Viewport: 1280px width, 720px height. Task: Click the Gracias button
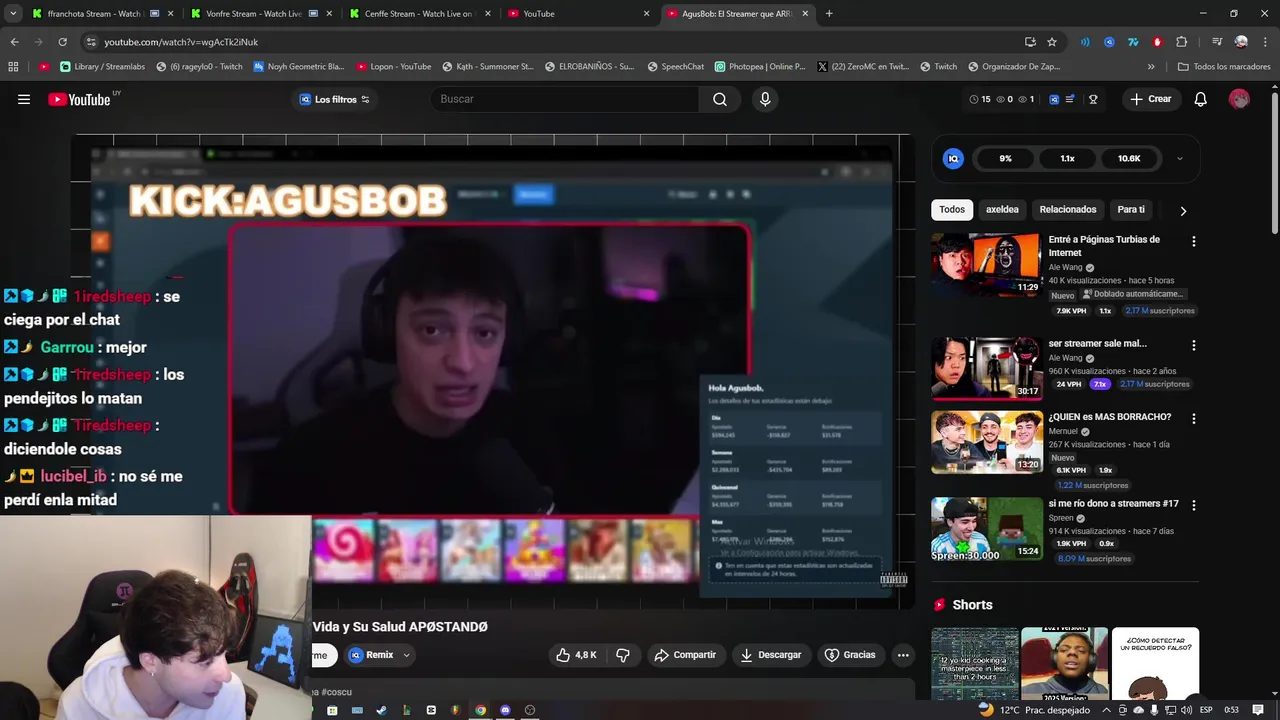point(850,655)
